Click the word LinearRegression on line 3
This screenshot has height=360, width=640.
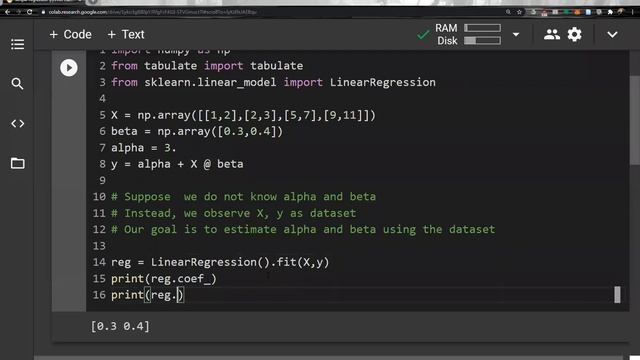(x=382, y=82)
